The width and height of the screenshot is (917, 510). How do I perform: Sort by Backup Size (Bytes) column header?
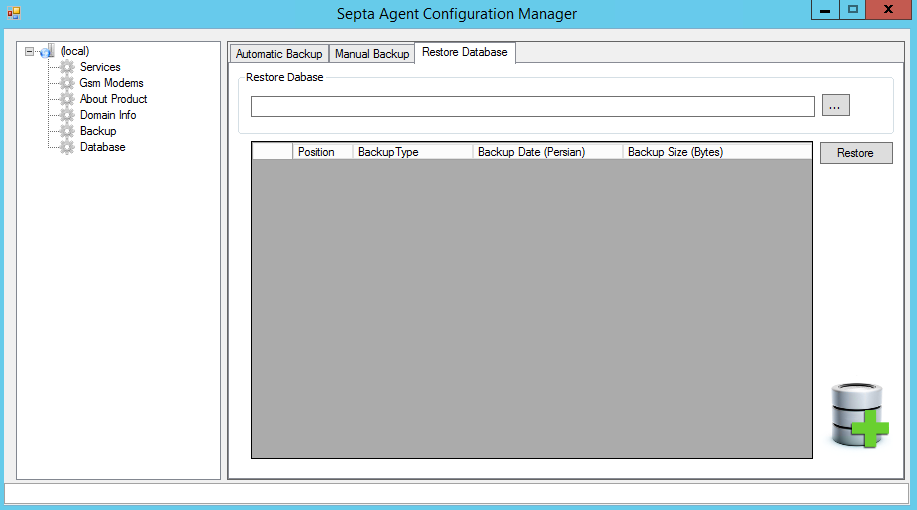(718, 151)
